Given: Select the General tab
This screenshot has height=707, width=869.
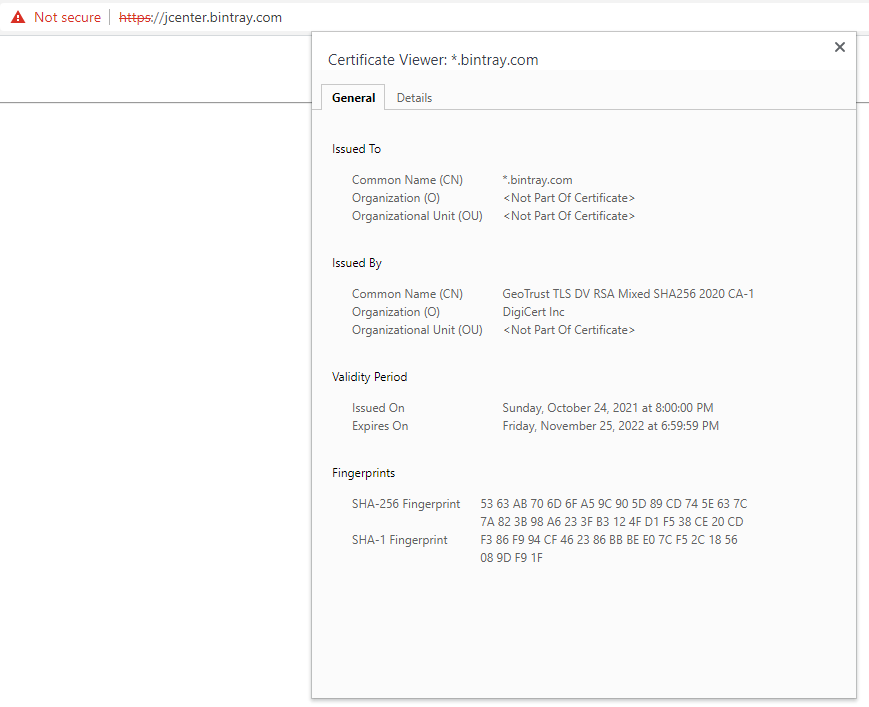Looking at the screenshot, I should pos(353,98).
